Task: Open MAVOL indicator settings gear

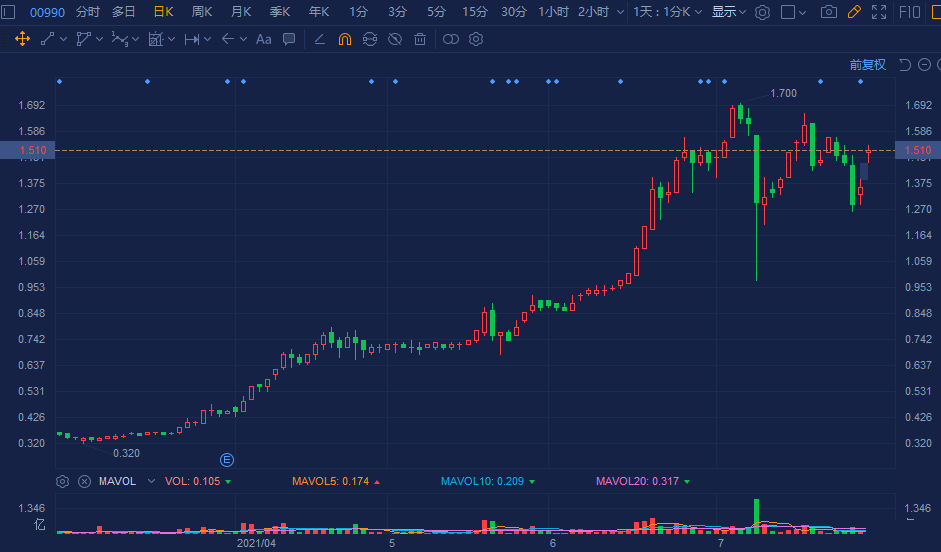Action: [63, 481]
